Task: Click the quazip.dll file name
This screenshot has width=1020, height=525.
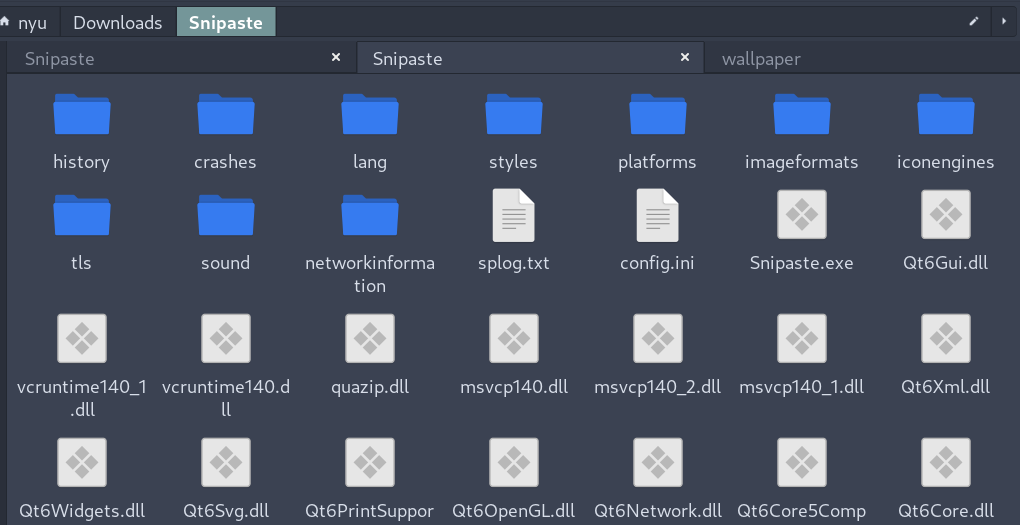Action: coord(369,386)
